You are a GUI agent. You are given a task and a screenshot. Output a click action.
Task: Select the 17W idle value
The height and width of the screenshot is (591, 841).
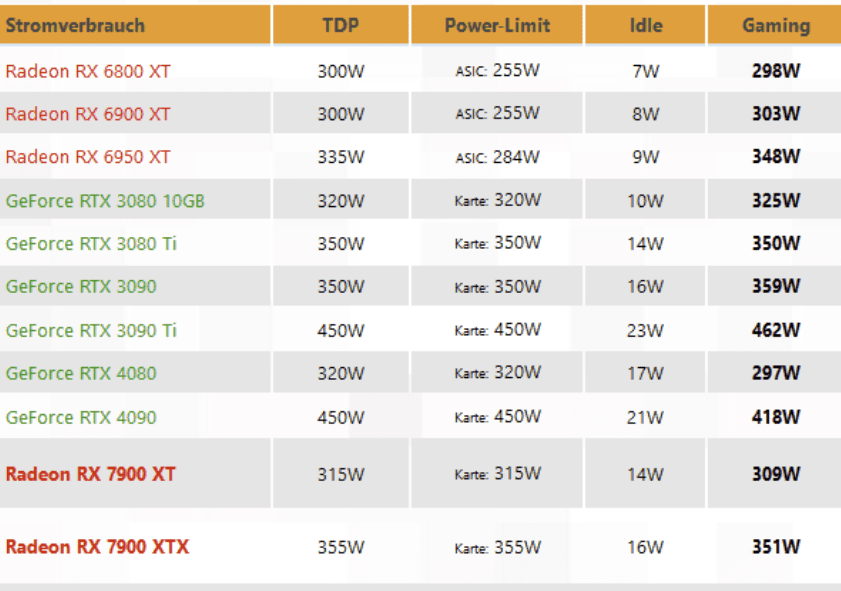[x=646, y=373]
